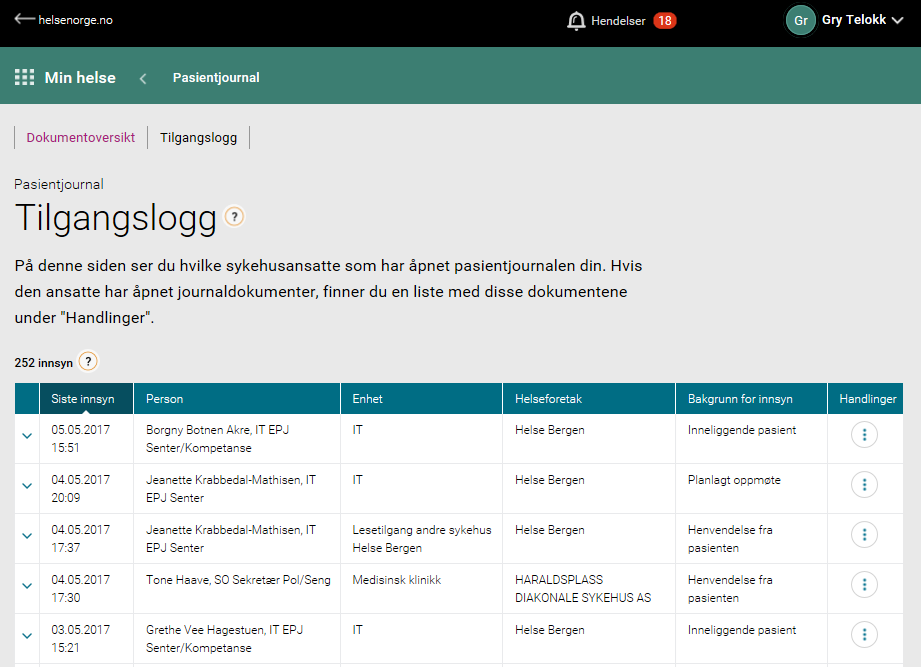This screenshot has width=921, height=667.
Task: Open actions menu for 04.05.2017 20:09 row
Action: (864, 485)
